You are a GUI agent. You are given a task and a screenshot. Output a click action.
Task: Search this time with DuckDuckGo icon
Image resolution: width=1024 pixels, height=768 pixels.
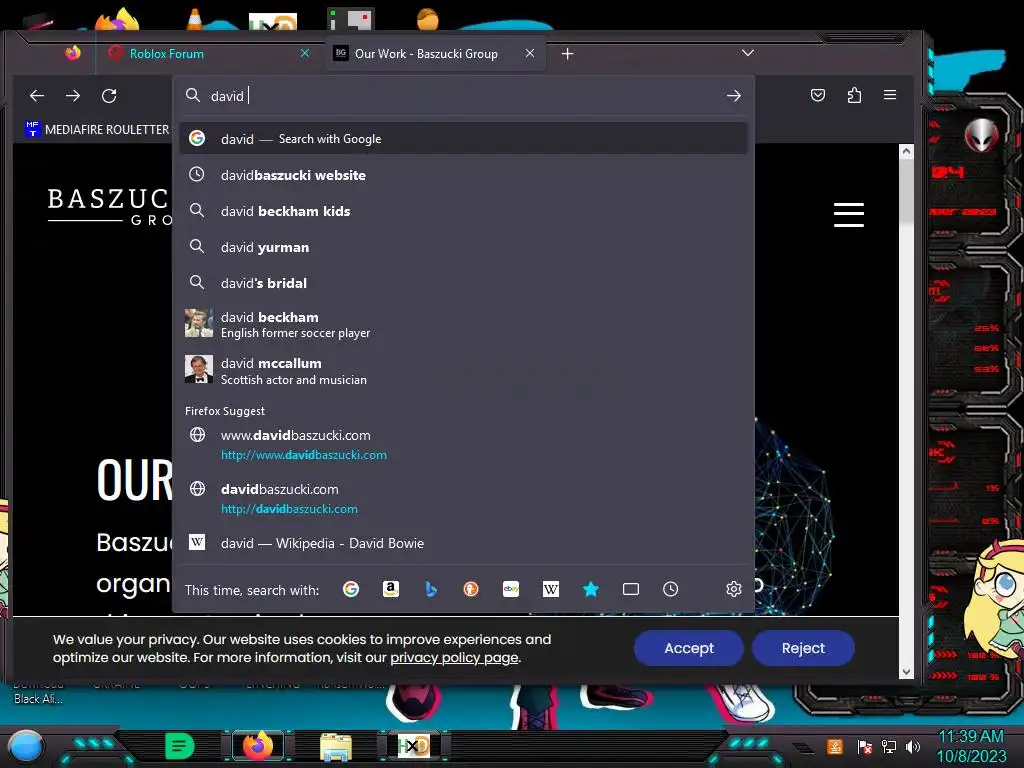[x=471, y=589]
